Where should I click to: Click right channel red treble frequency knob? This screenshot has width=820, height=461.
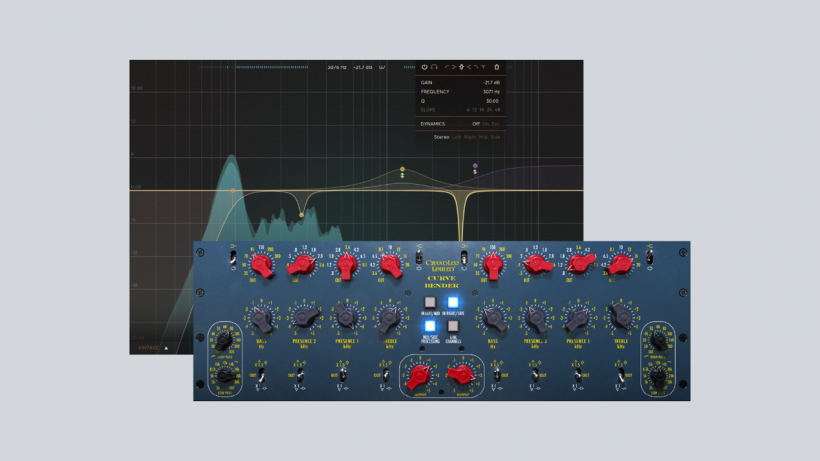tap(621, 265)
